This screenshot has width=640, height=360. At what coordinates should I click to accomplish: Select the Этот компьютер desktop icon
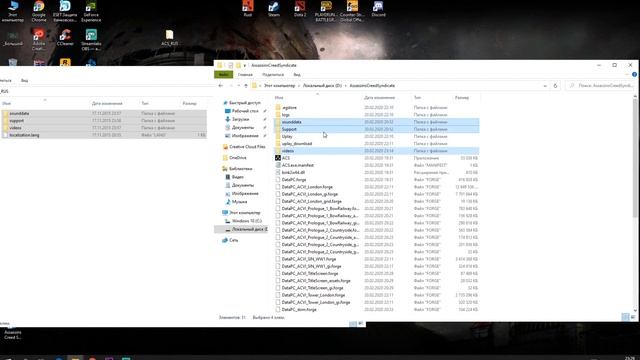(x=13, y=11)
